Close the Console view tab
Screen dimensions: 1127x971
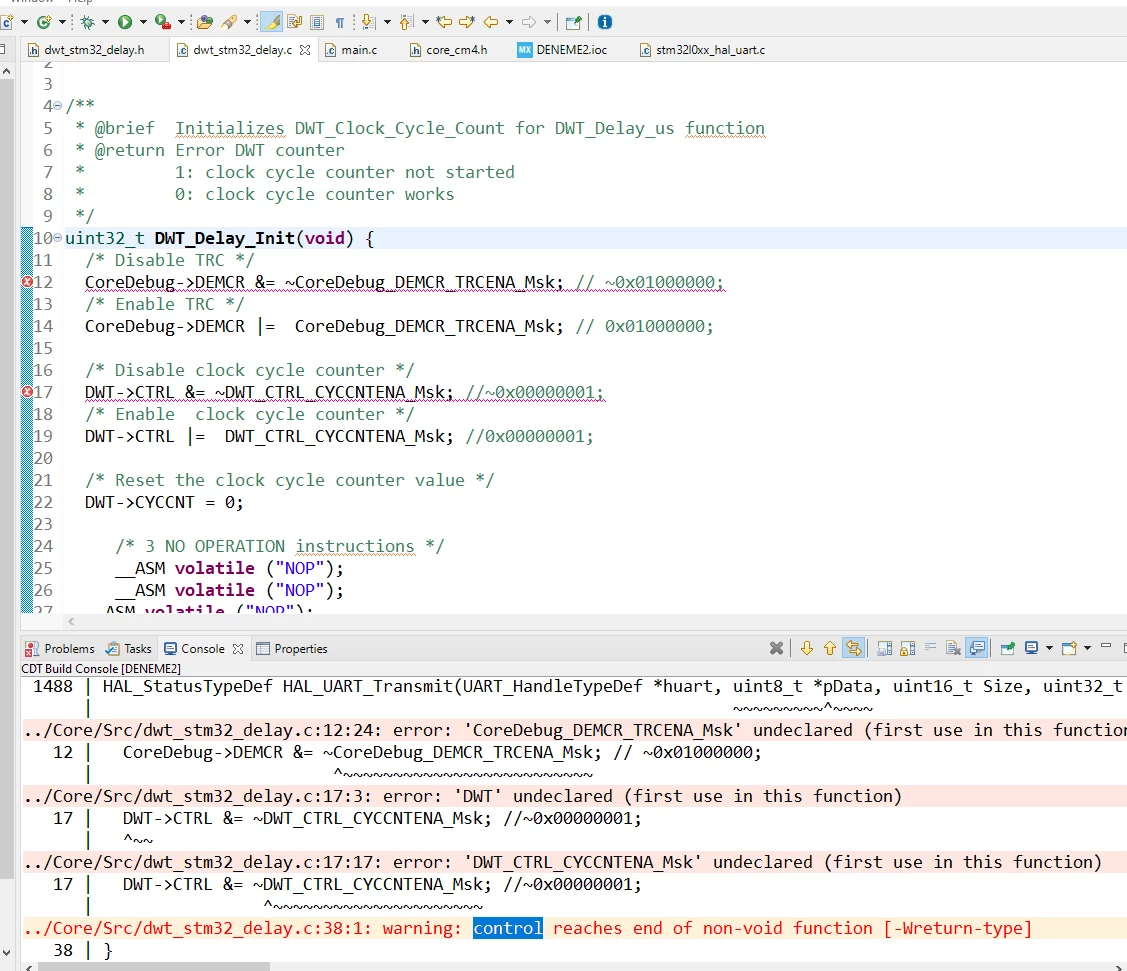coord(238,648)
